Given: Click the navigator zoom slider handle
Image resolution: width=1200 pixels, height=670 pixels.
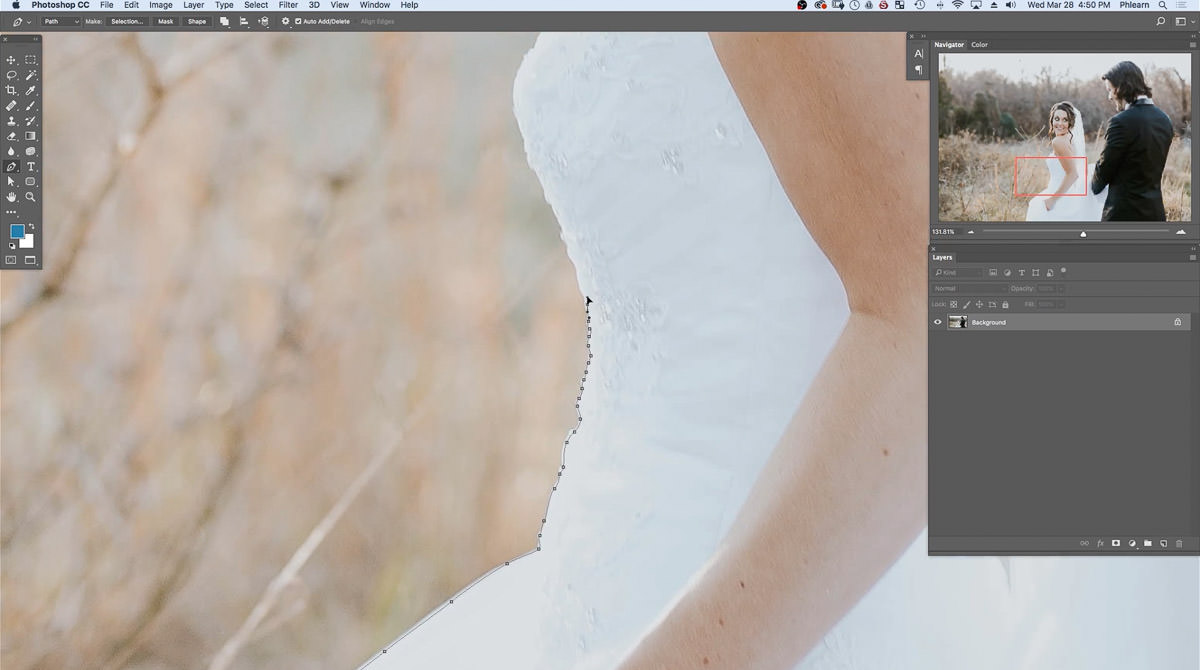Looking at the screenshot, I should point(1083,233).
